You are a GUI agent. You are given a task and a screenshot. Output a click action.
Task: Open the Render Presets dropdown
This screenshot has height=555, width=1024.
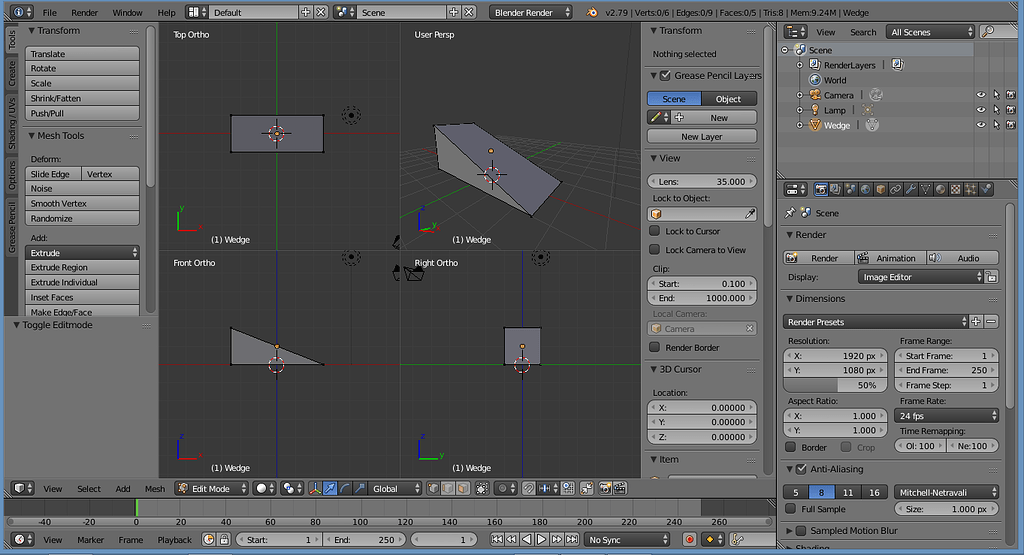875,322
